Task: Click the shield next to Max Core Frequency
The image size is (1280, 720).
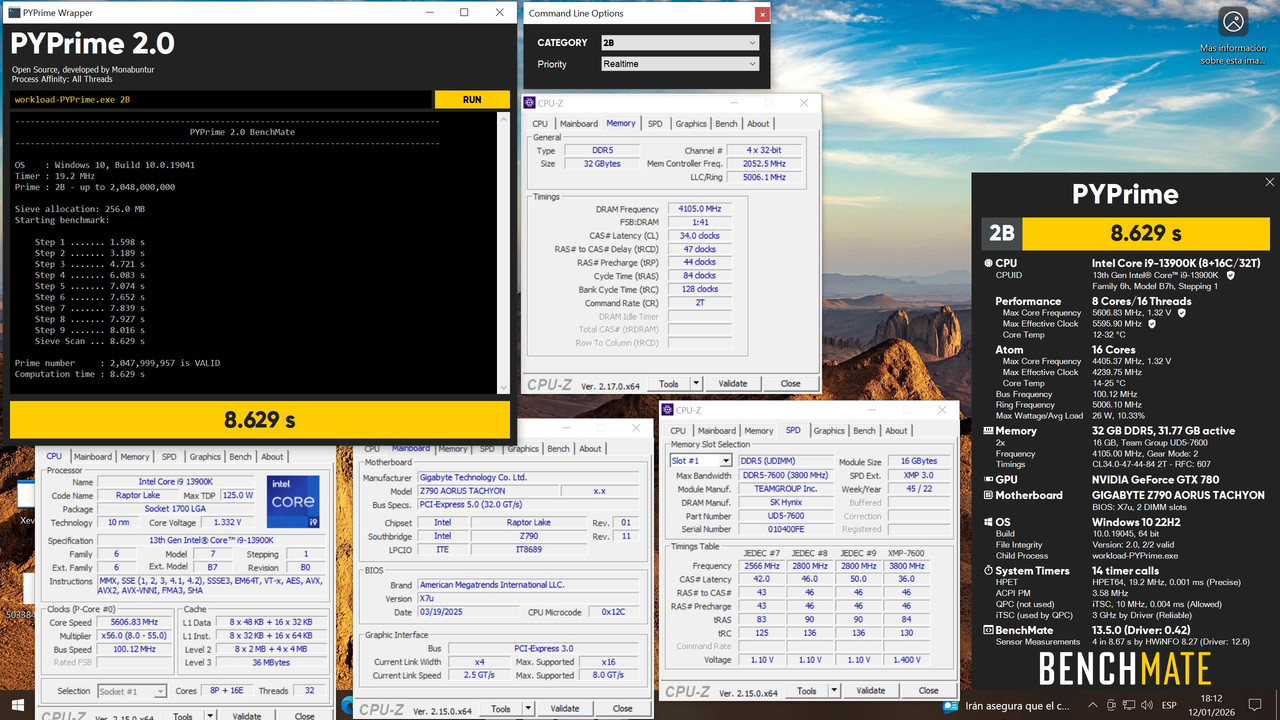Action: 1182,313
